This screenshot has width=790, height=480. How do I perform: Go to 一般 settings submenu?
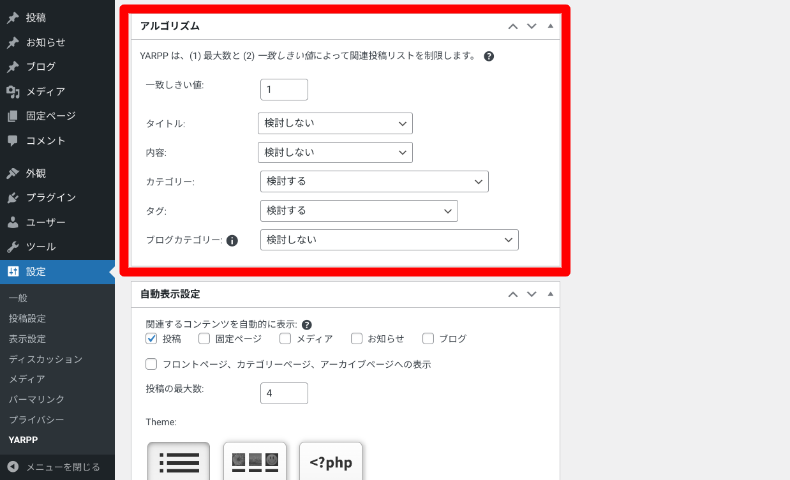coord(18,298)
